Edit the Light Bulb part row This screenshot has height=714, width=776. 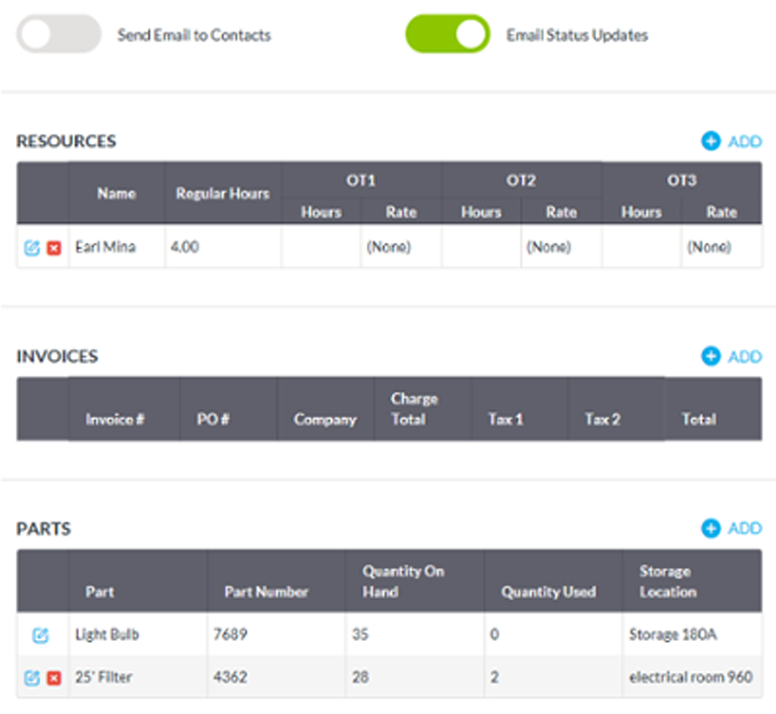click(x=40, y=635)
